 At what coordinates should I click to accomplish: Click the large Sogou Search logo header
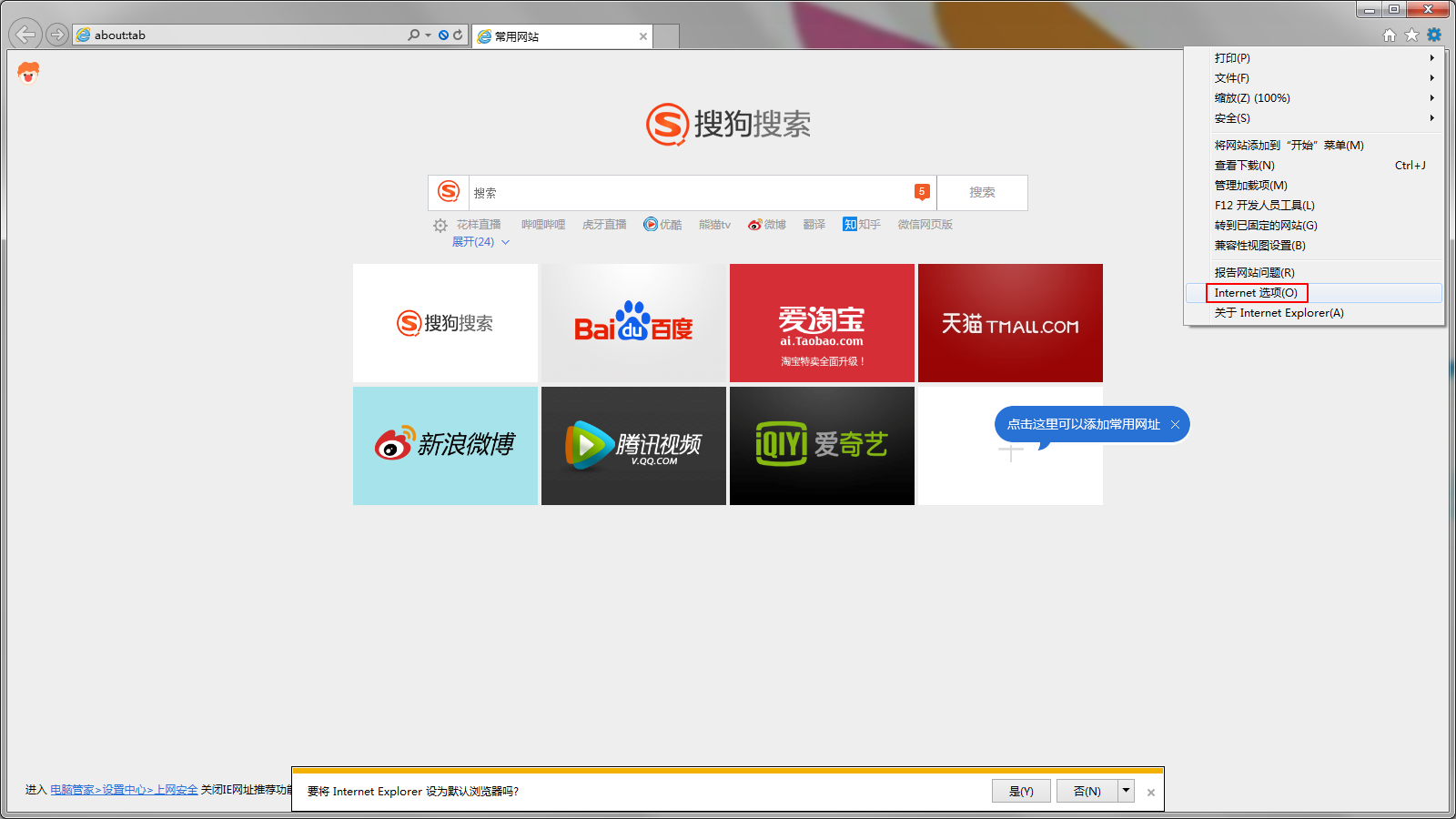[x=728, y=124]
